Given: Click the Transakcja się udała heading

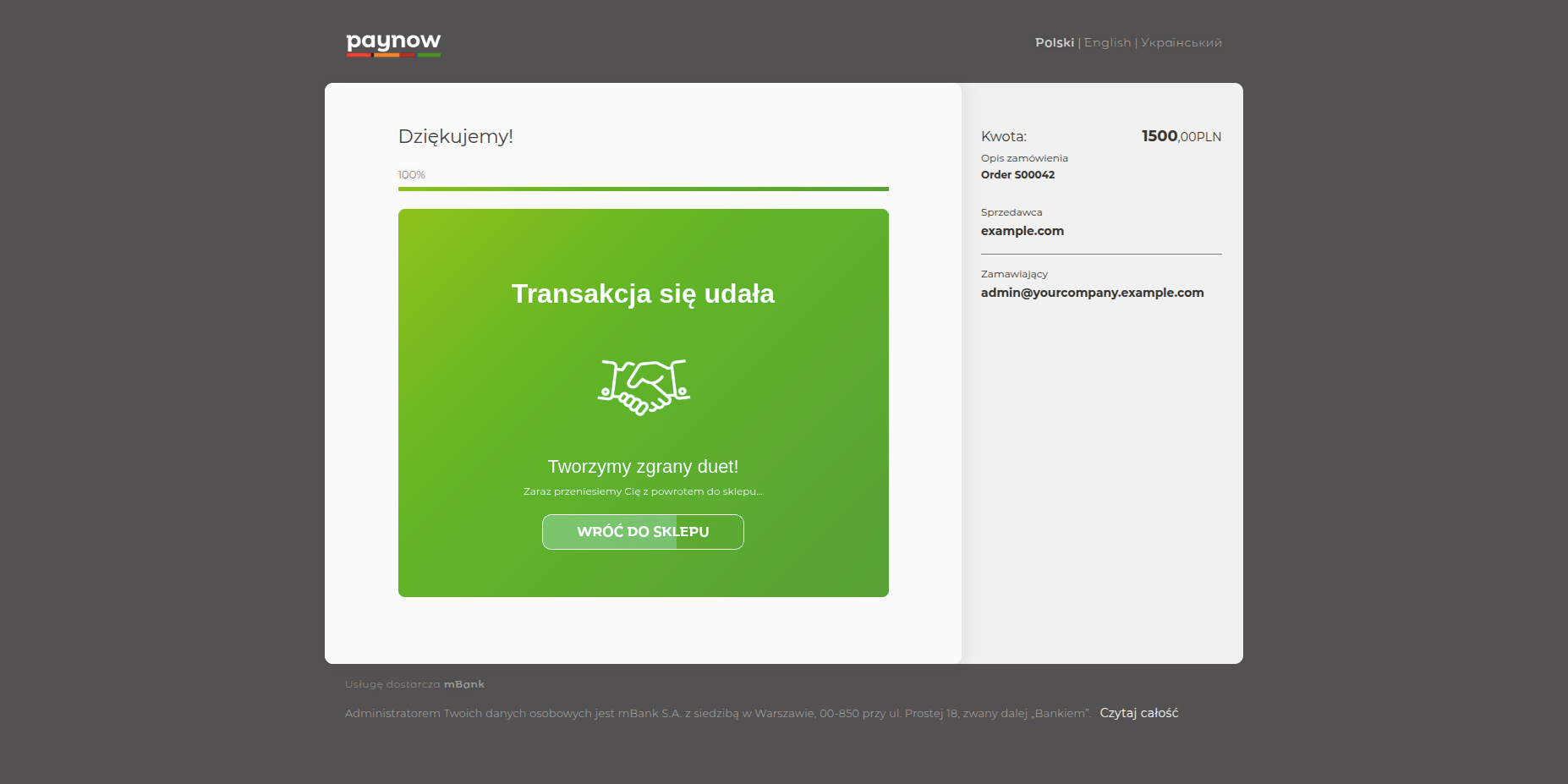Looking at the screenshot, I should click(x=643, y=293).
